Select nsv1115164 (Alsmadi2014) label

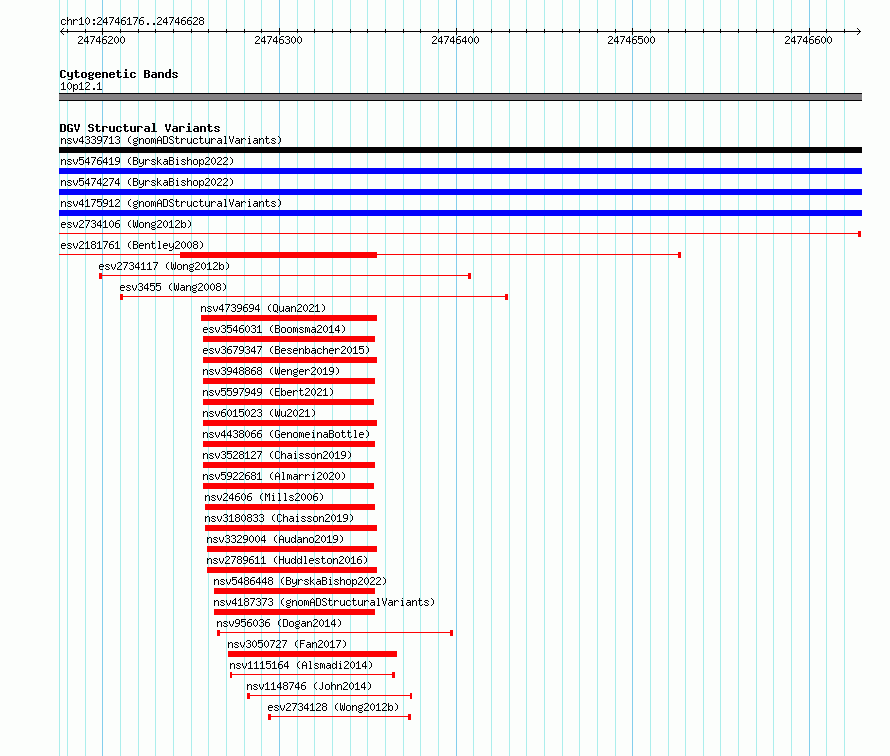click(x=301, y=665)
